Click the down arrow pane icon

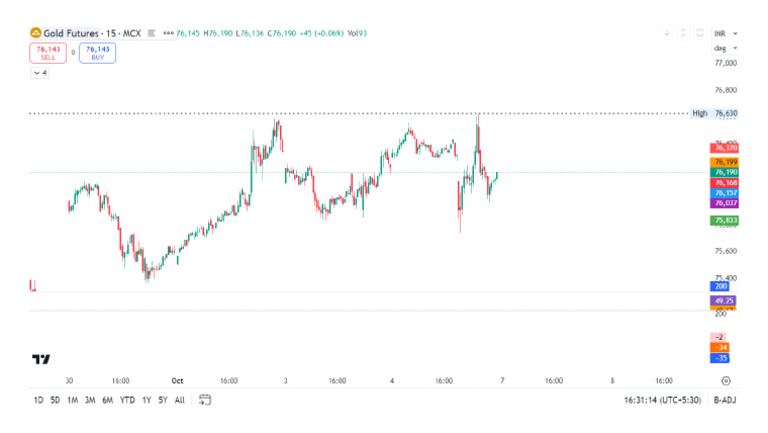coord(667,33)
